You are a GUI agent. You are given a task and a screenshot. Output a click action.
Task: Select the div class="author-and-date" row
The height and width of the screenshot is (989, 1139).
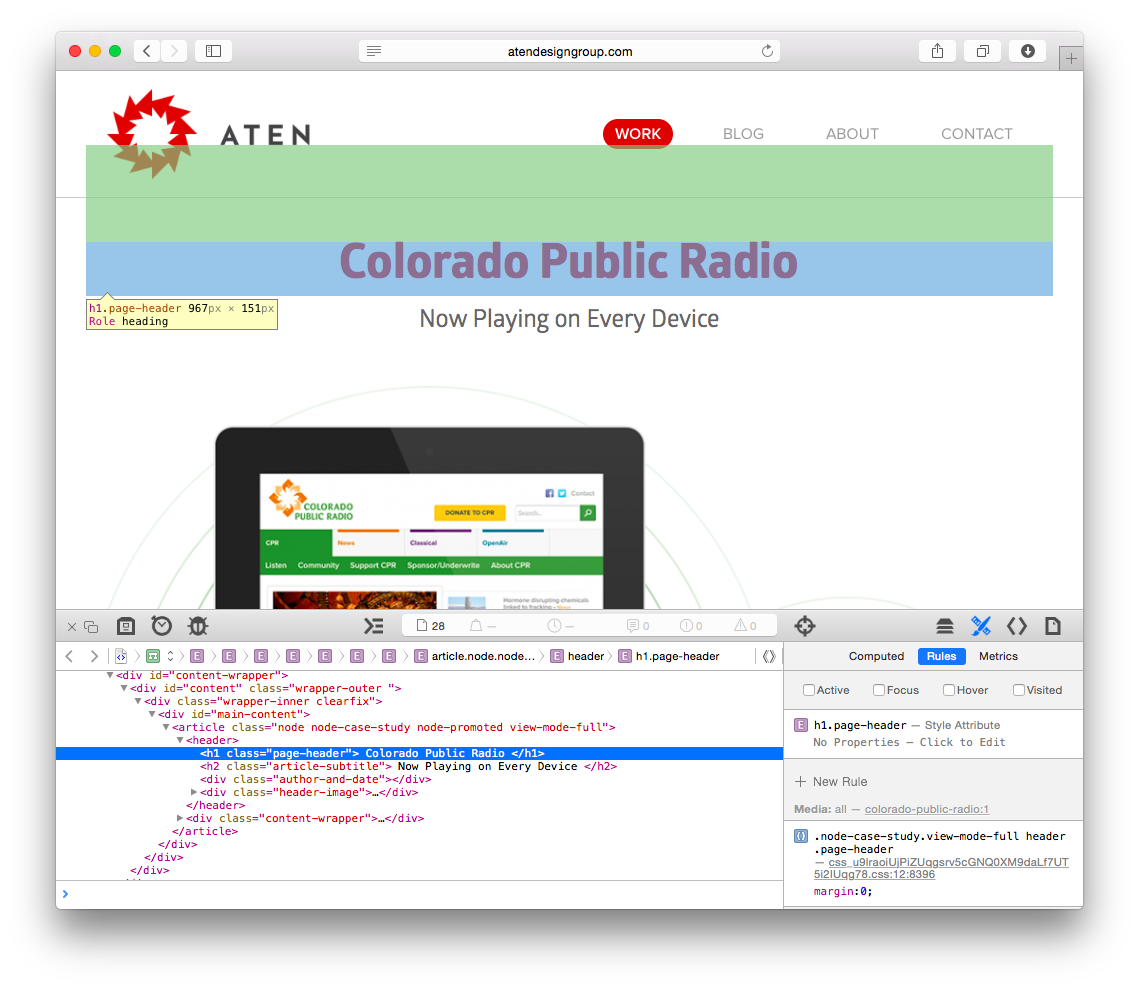[419, 780]
